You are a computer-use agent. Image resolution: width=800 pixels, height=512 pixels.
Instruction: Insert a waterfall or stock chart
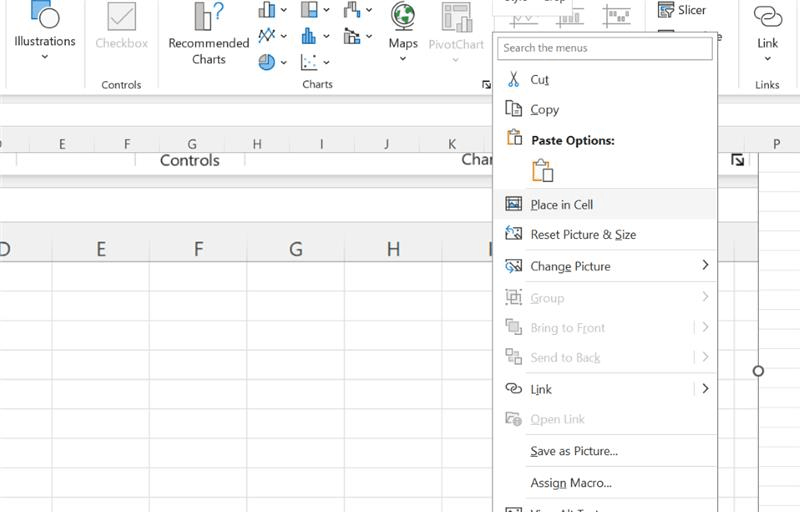coord(352,9)
